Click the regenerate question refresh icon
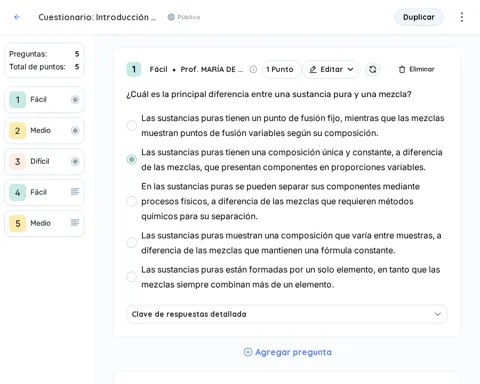480x384 pixels. point(373,69)
